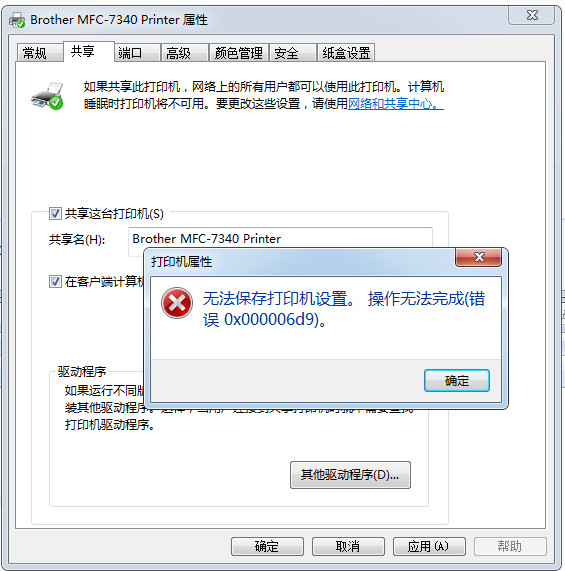Viewport: 565px width, 571px height.
Task: Toggle the 在客户端计算机 checkbox
Action: (x=55, y=281)
